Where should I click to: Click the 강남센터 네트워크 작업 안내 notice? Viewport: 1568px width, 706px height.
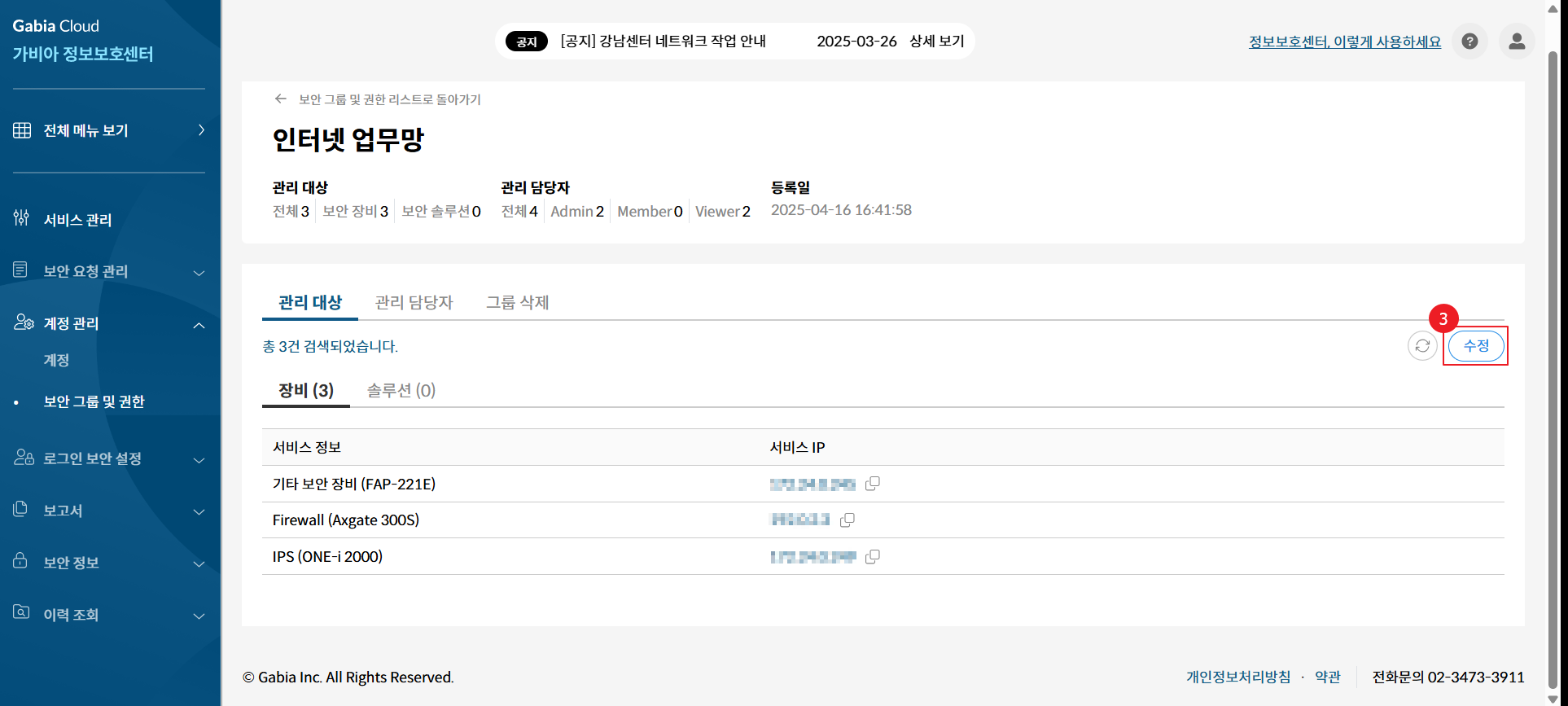click(x=663, y=41)
